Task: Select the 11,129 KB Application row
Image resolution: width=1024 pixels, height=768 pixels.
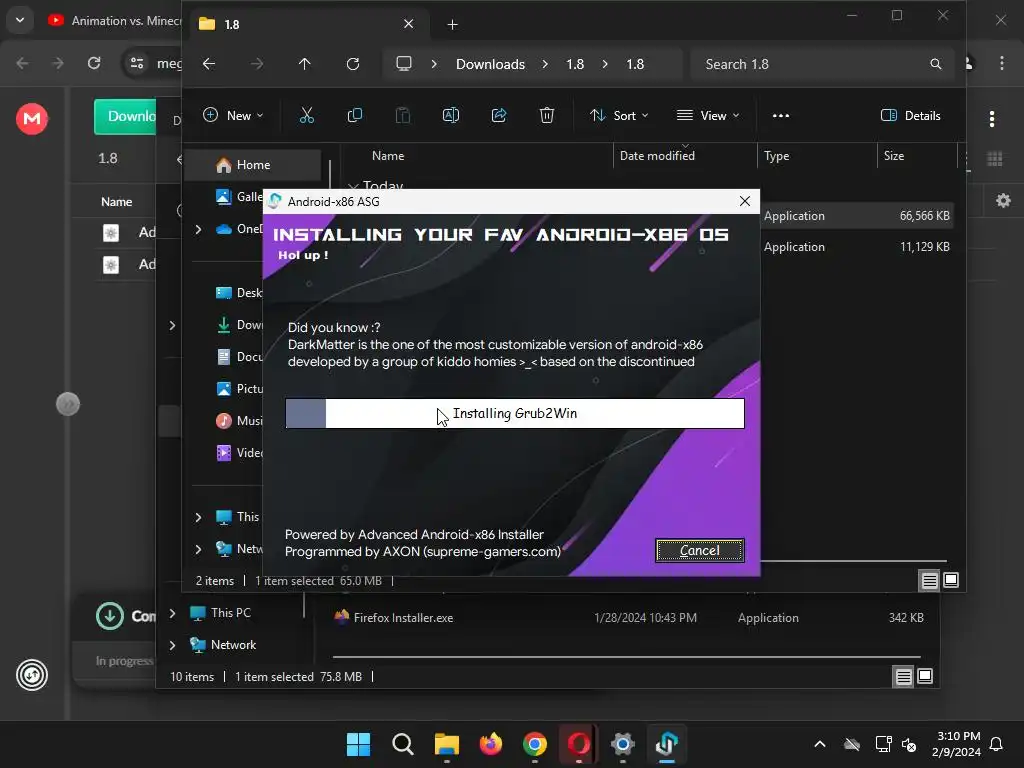Action: click(857, 247)
